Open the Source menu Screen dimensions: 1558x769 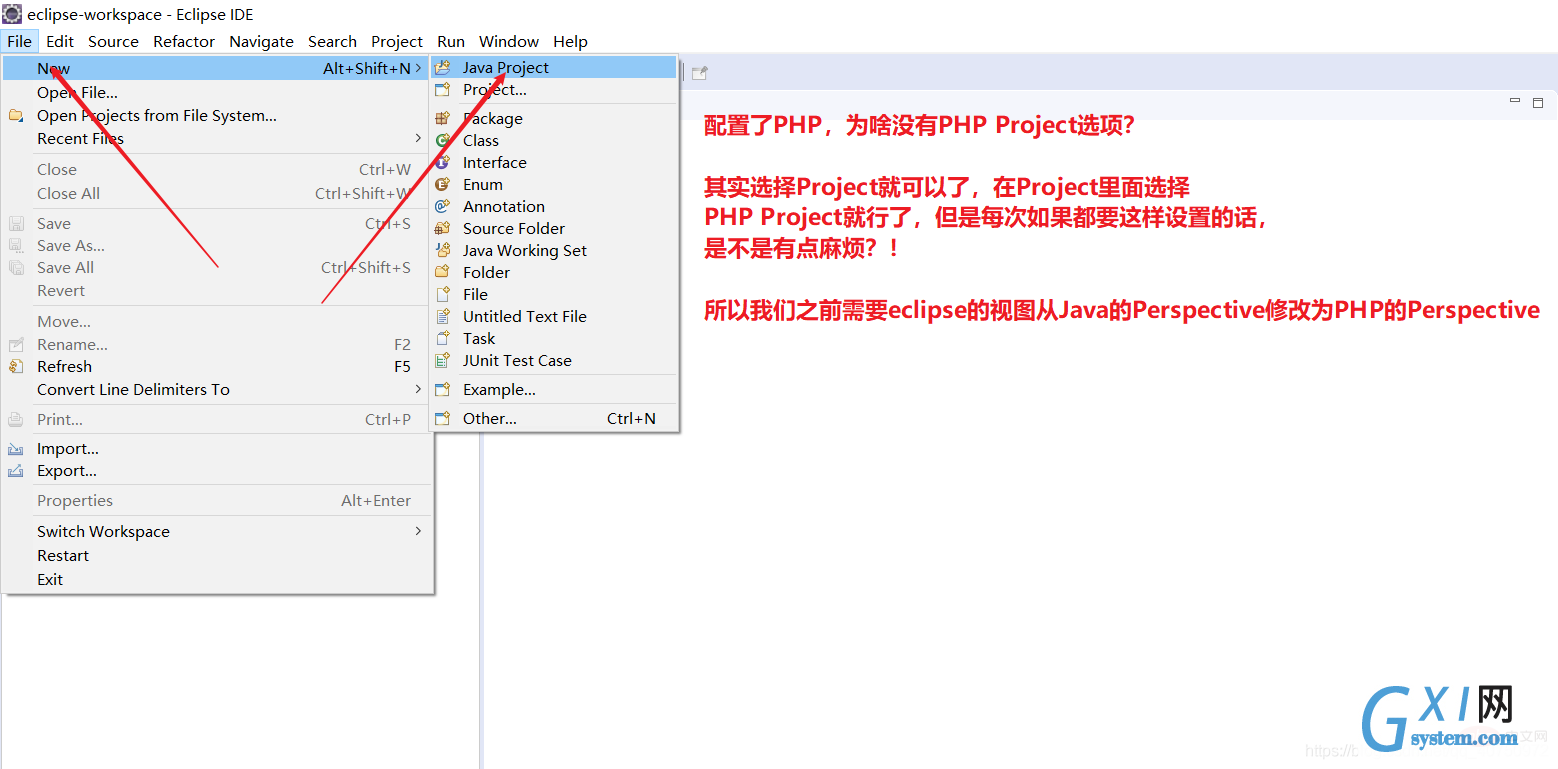click(113, 41)
